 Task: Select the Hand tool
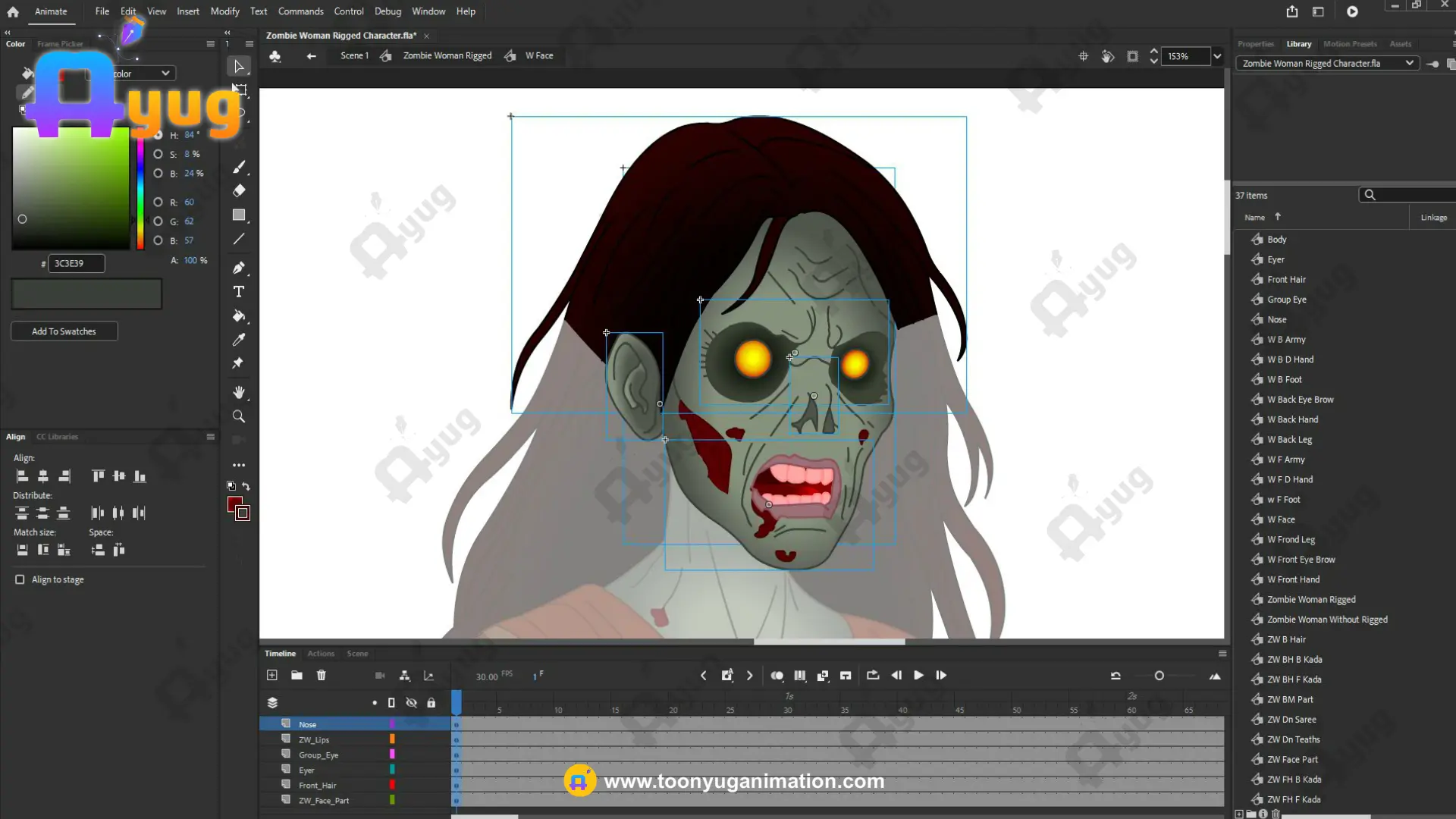(239, 392)
